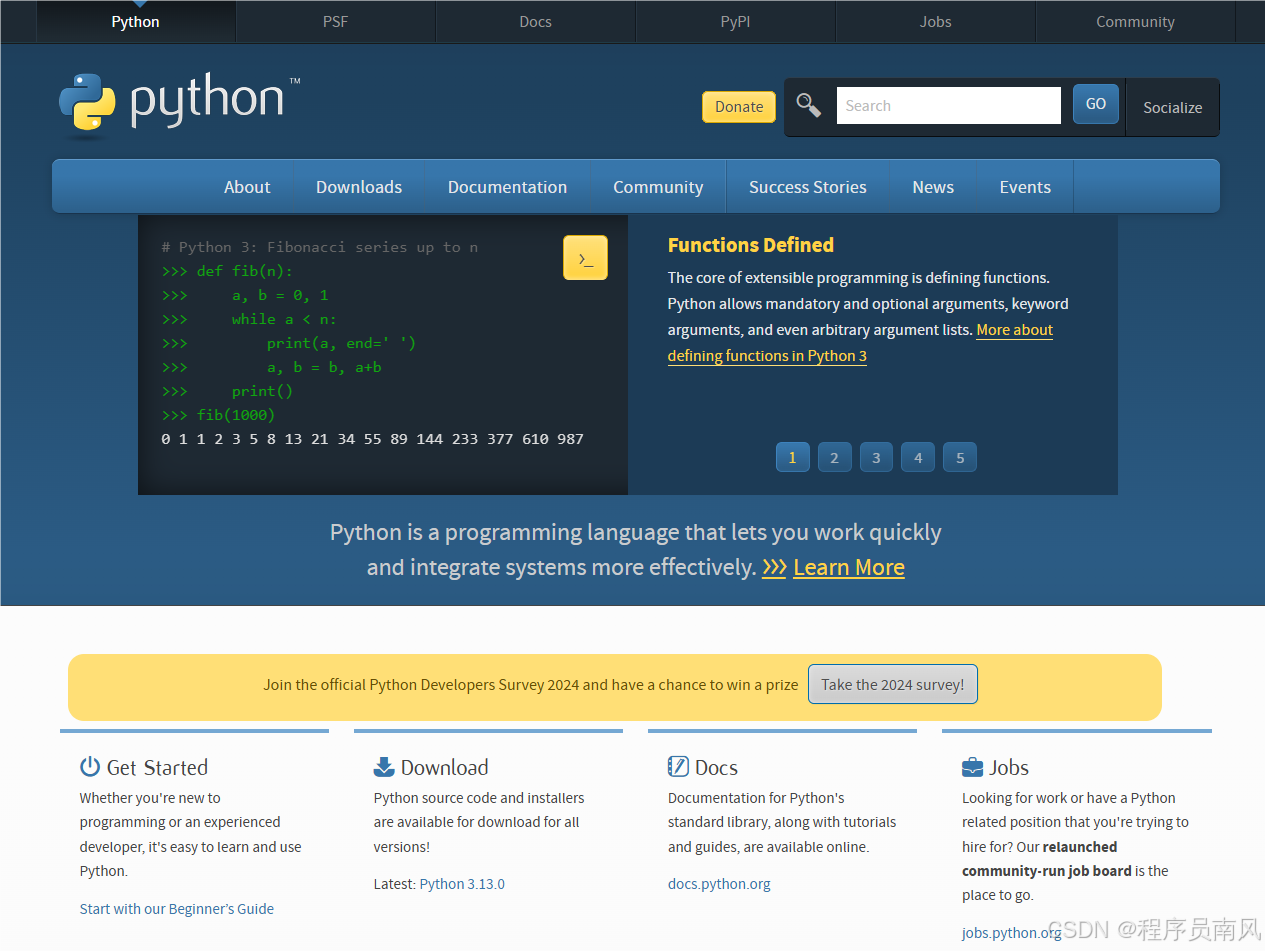This screenshot has width=1265, height=951.
Task: Click the GO search button
Action: (1096, 104)
